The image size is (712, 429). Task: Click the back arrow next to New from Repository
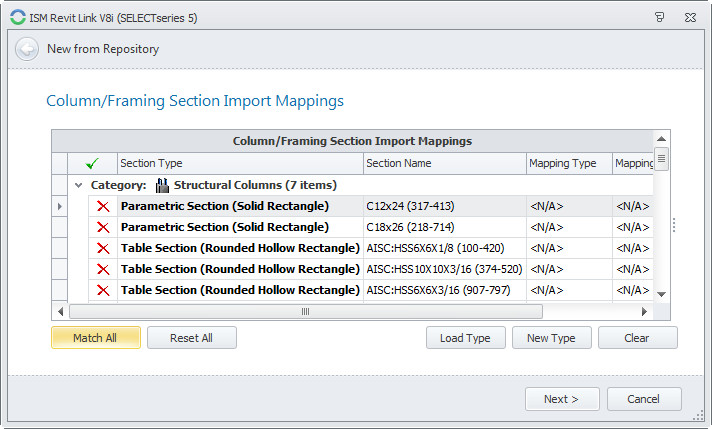tap(27, 49)
